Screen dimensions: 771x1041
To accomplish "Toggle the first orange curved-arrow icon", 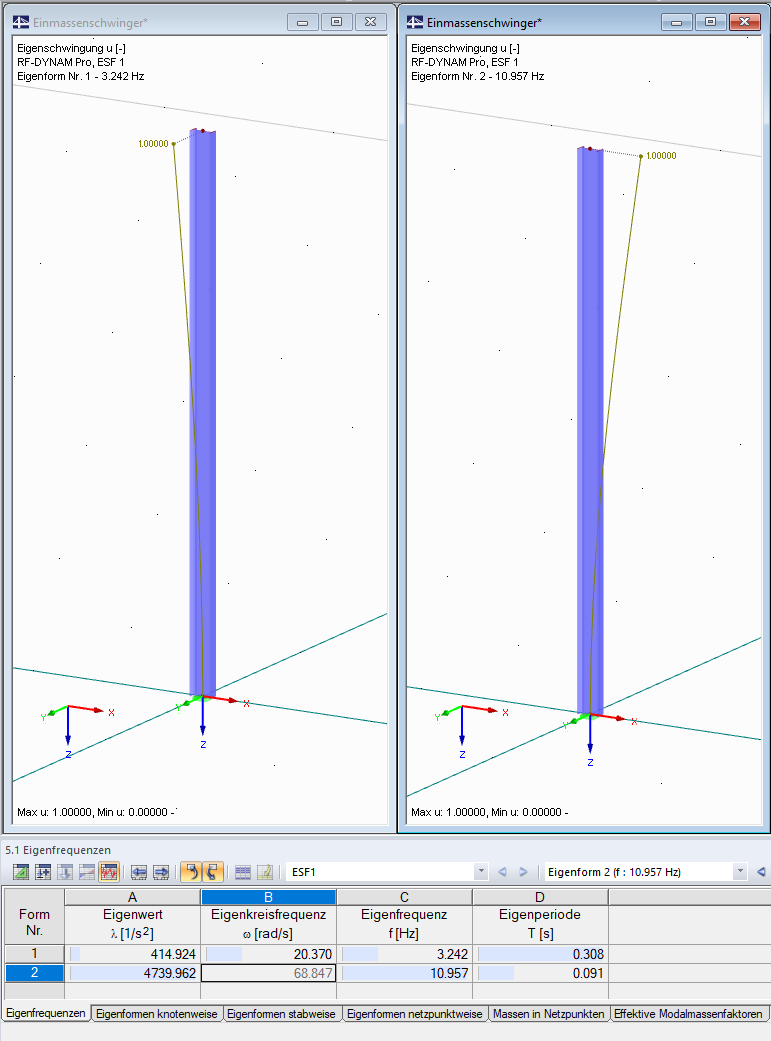I will pos(191,872).
